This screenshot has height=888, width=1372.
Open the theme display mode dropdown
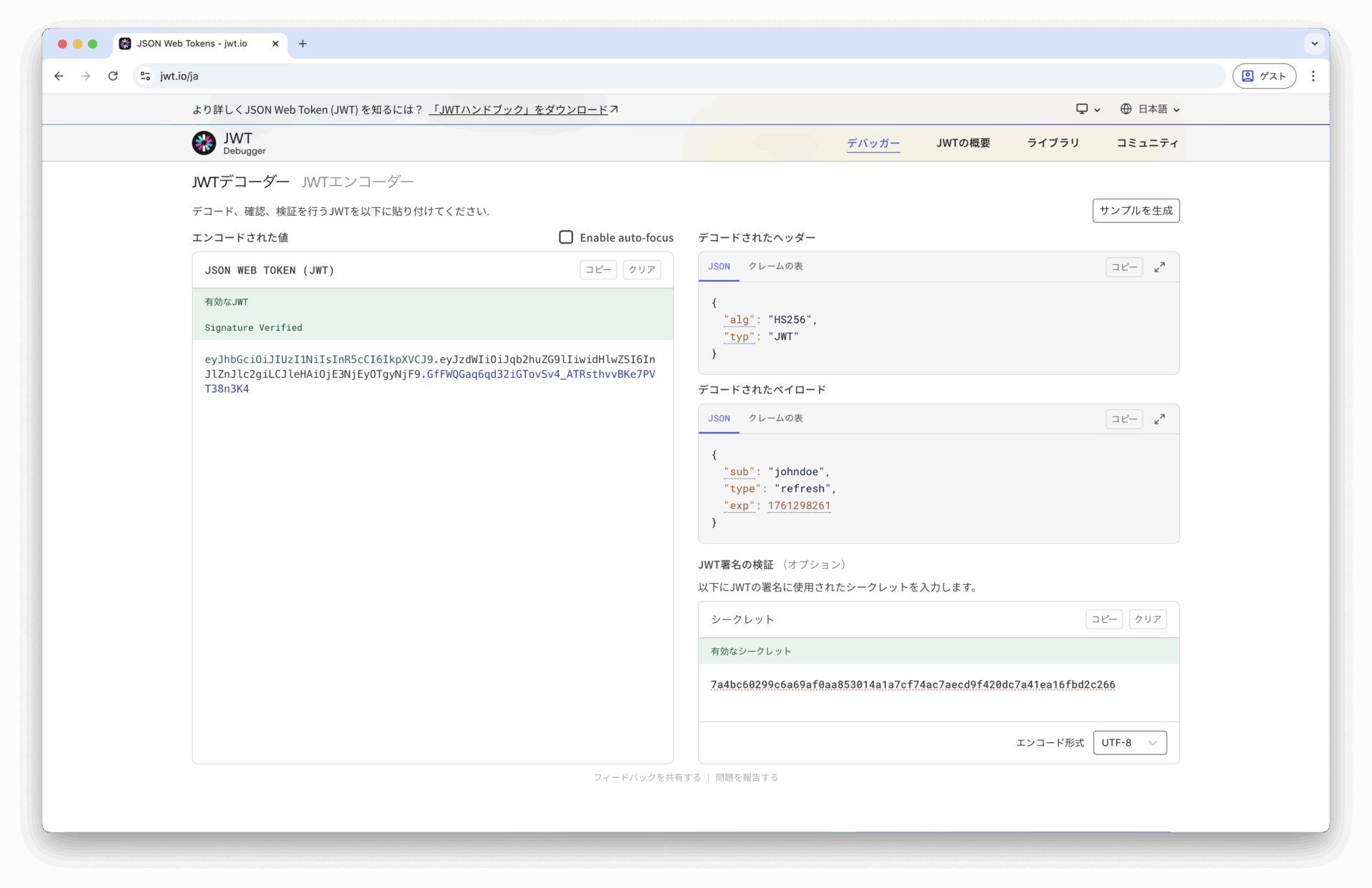point(1088,109)
